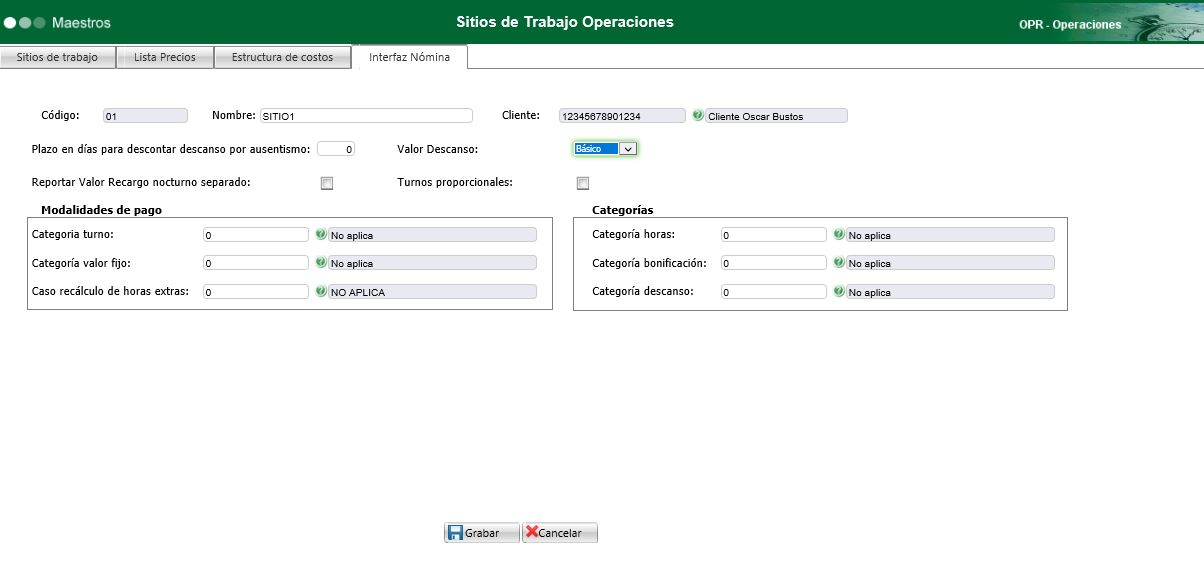Viewport: 1204px width, 570px height.
Task: Click the Cliente Oscar Bustos name field
Action: click(x=777, y=116)
